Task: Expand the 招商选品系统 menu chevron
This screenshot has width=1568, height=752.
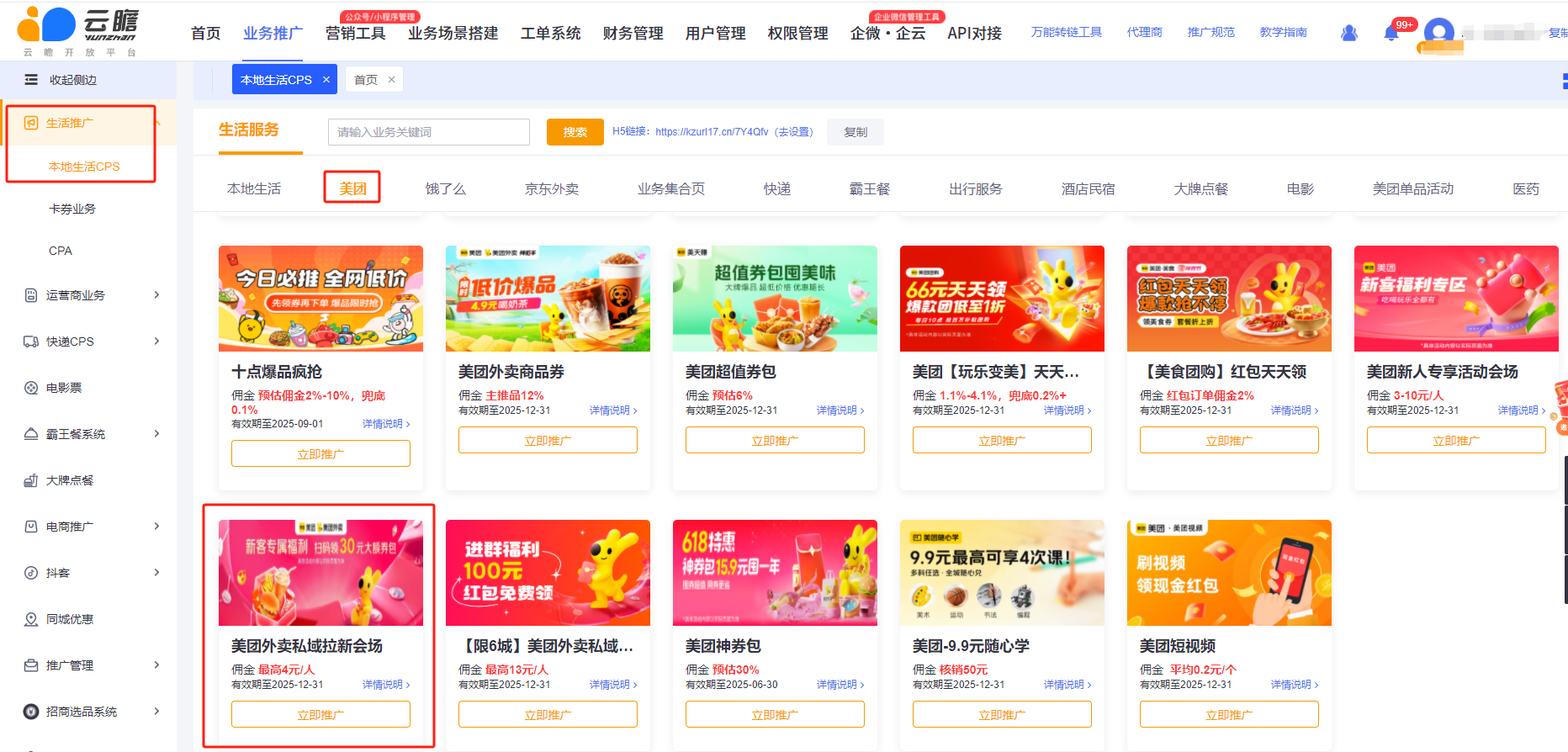Action: (156, 712)
